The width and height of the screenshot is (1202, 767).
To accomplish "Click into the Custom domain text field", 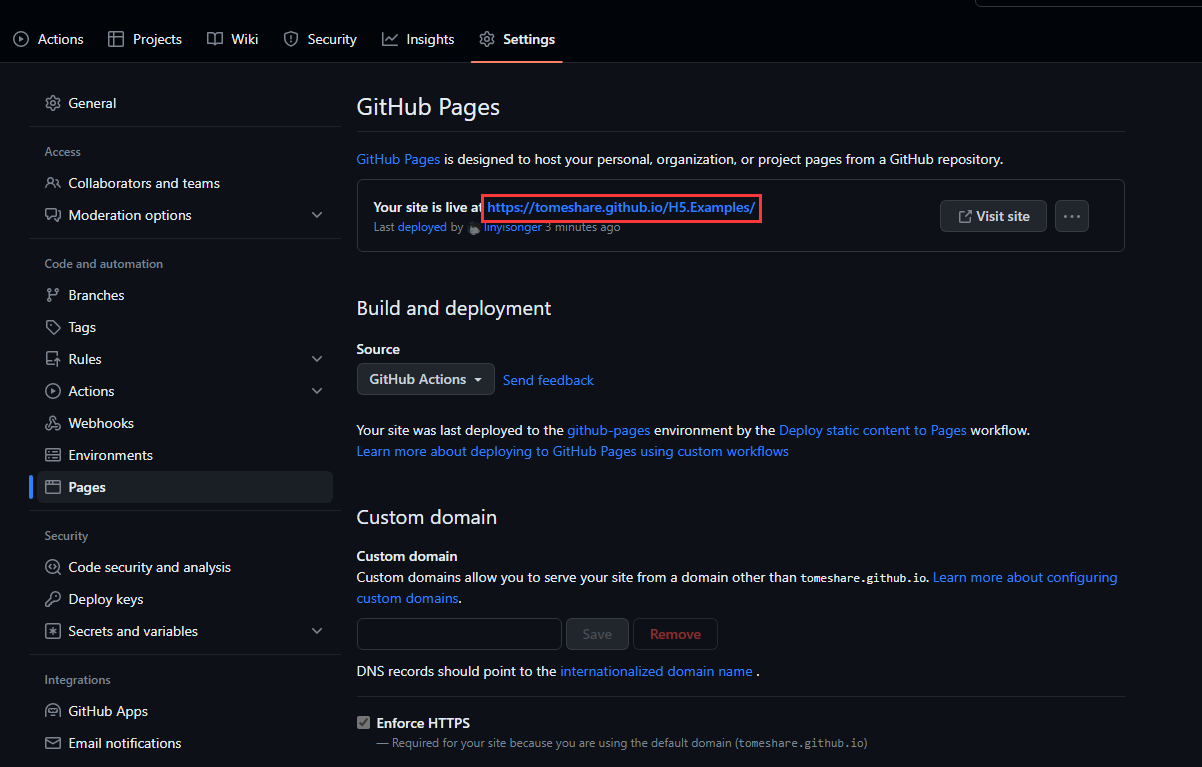I will pyautogui.click(x=459, y=634).
